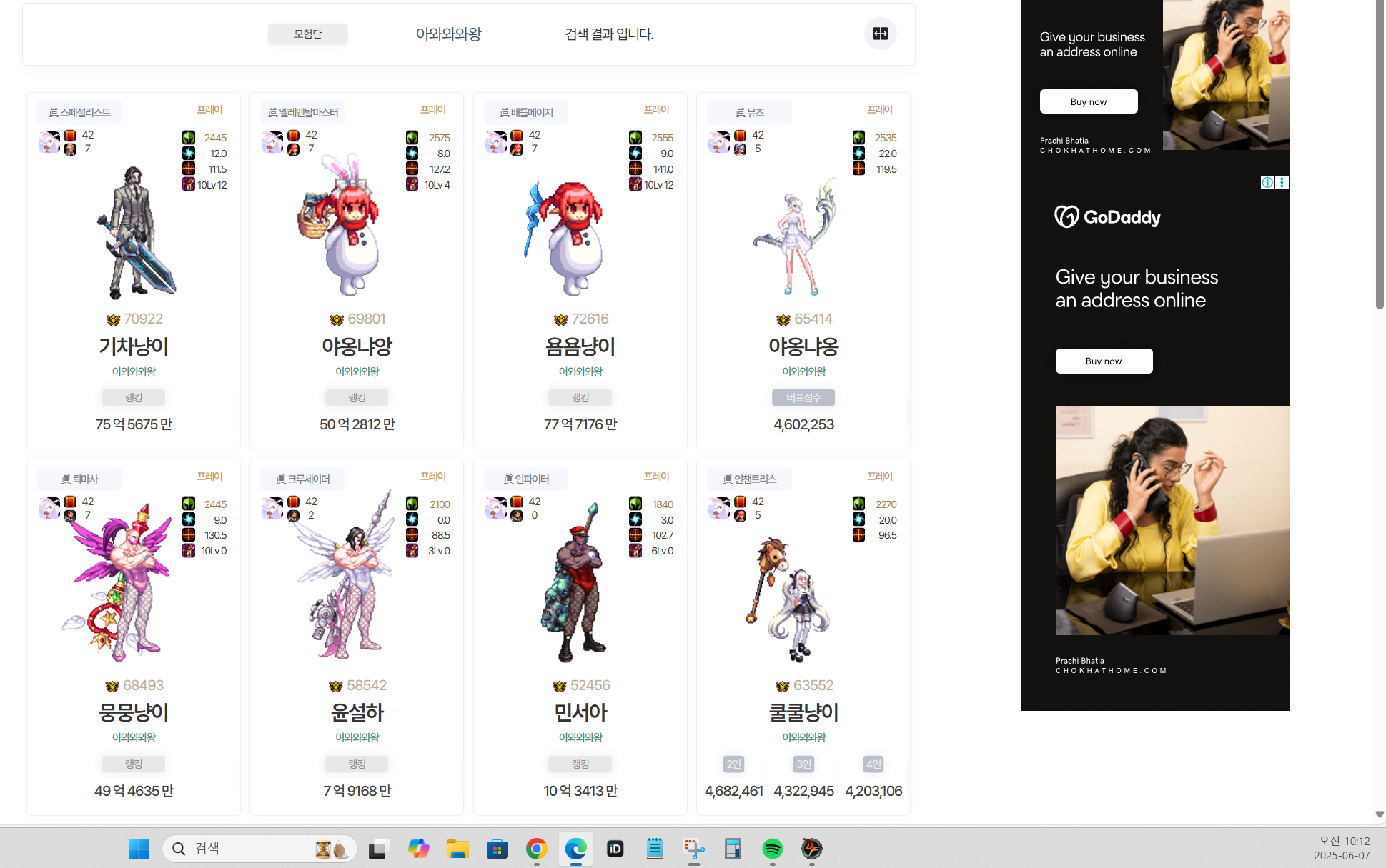Select the 버프점수 badge under 야옹냐옹
This screenshot has width=1386, height=868.
803,397
